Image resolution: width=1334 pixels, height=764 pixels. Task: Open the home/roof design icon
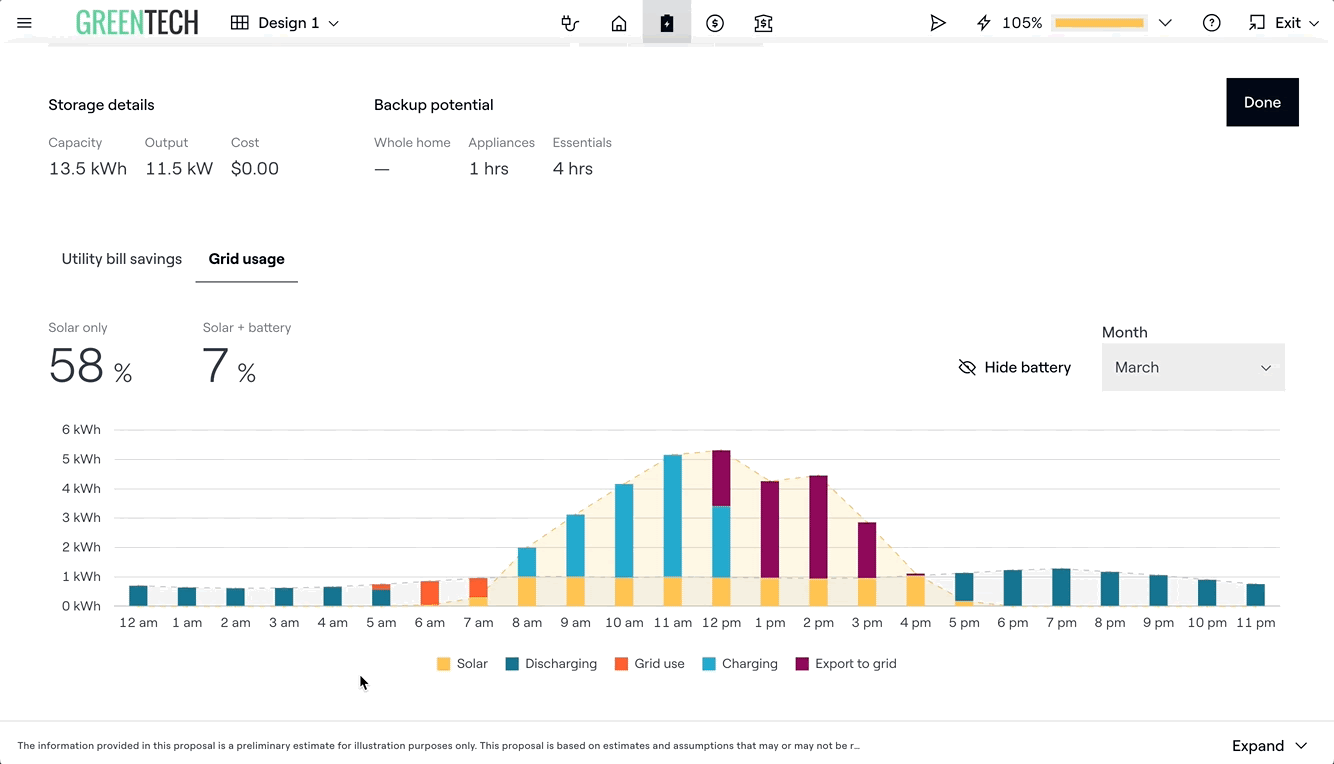619,23
